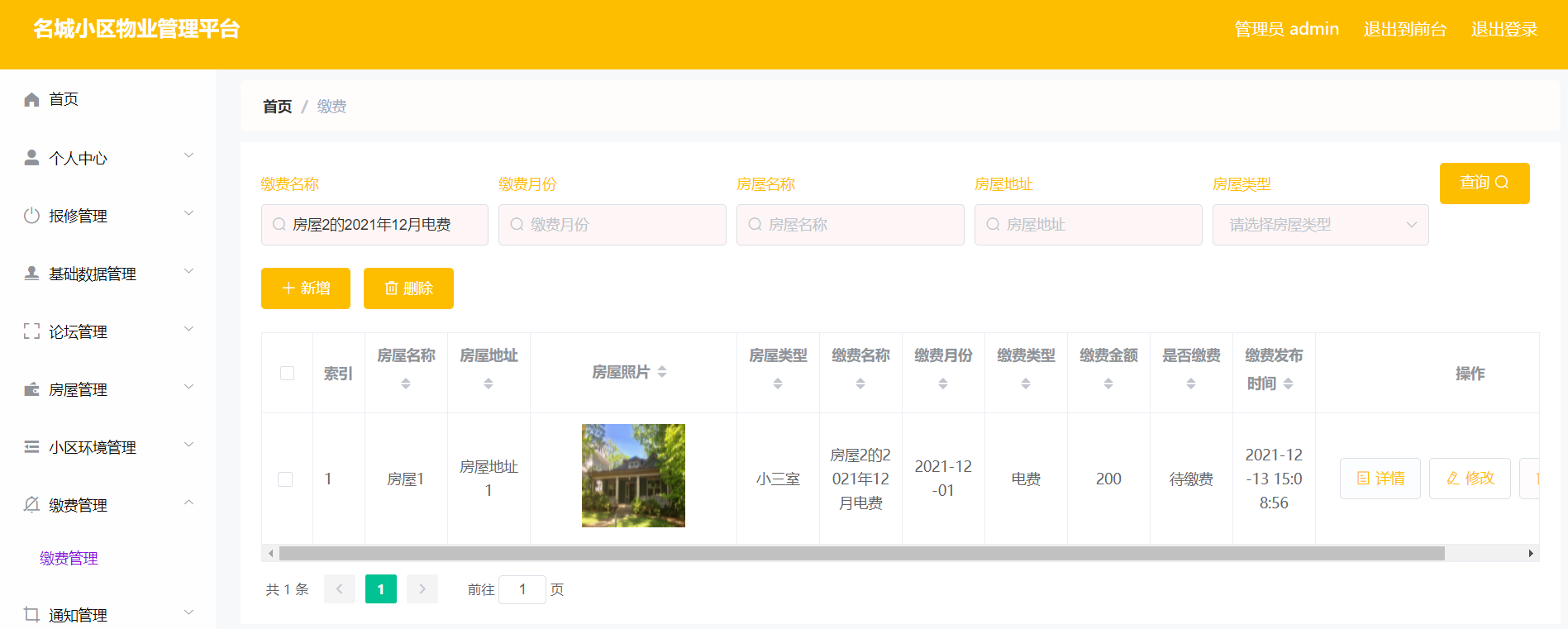Open the 请选择房屋类型 dropdown
The image size is (1568, 629).
pyautogui.click(x=1320, y=225)
